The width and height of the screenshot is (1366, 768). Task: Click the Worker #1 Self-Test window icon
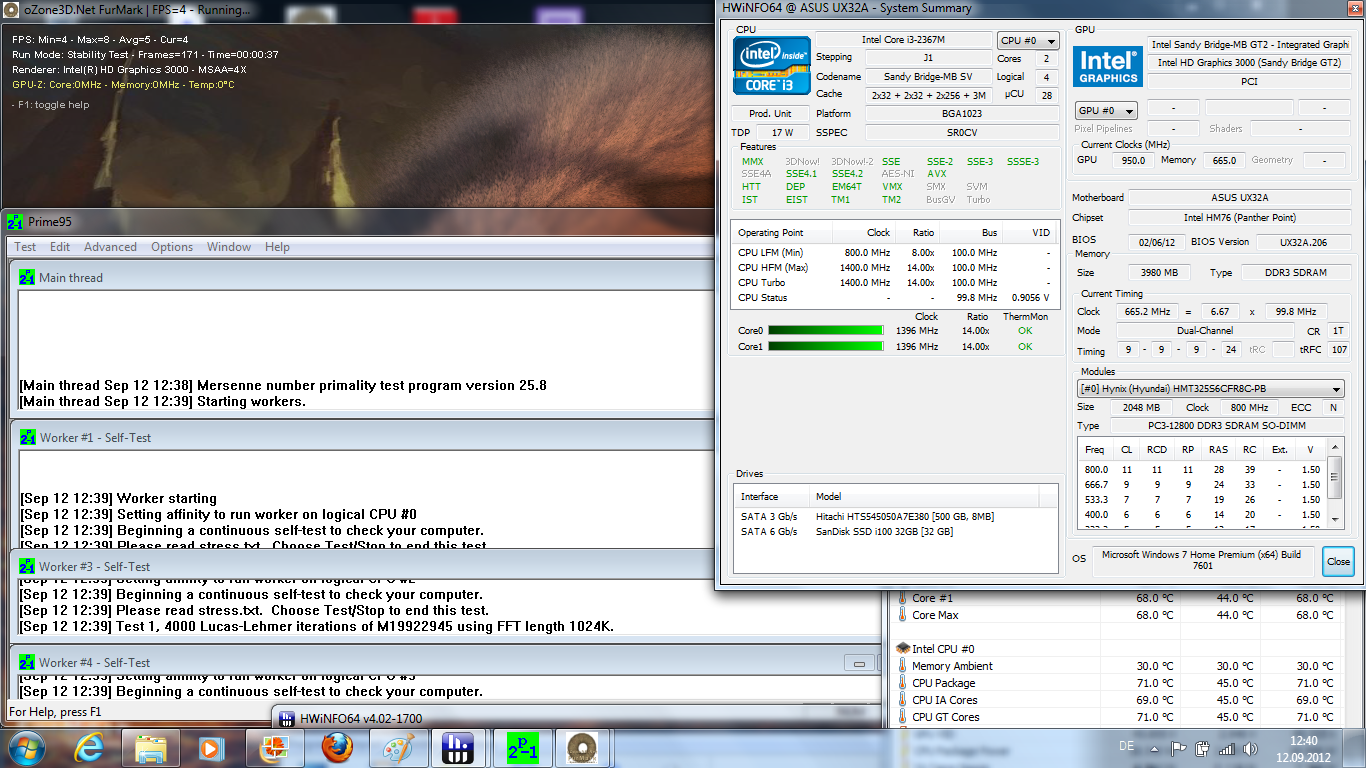pyautogui.click(x=28, y=437)
